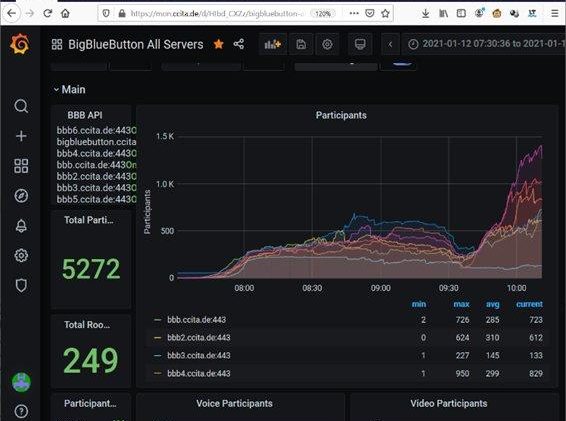The height and width of the screenshot is (421, 566).
Task: Open the Participants panel title menu
Action: (x=341, y=115)
